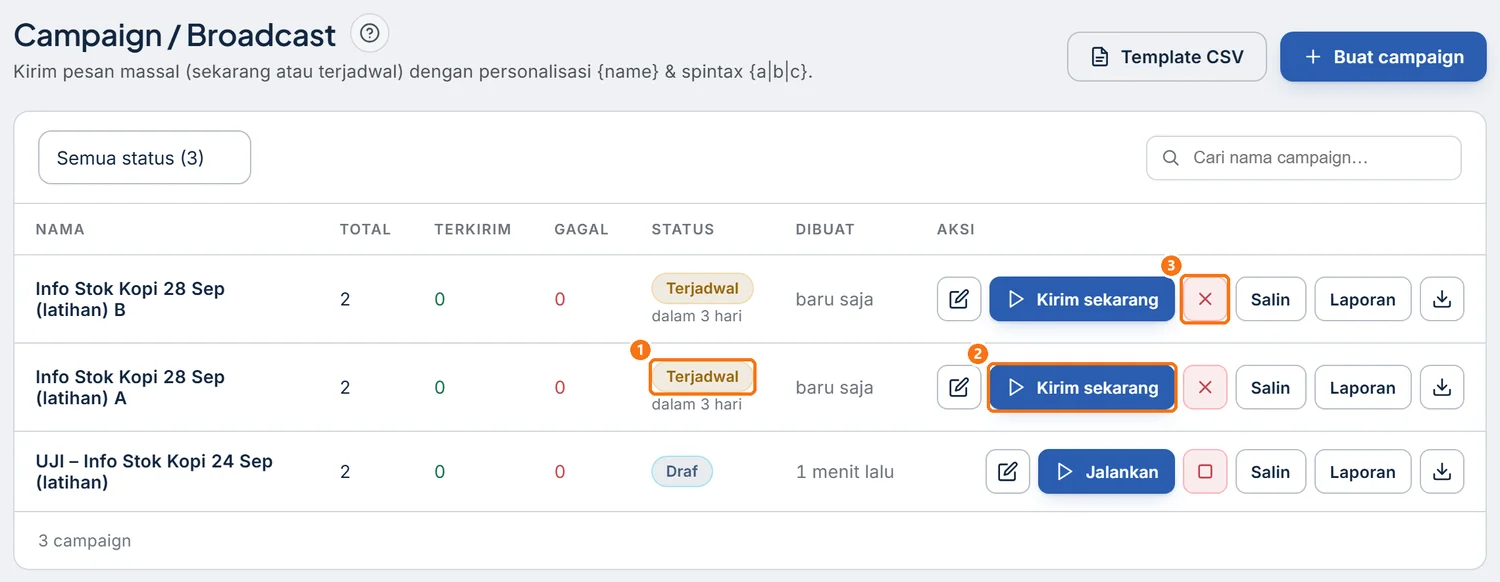Open Laporan for campaign B
Viewport: 1500px width, 582px height.
[x=1362, y=299]
